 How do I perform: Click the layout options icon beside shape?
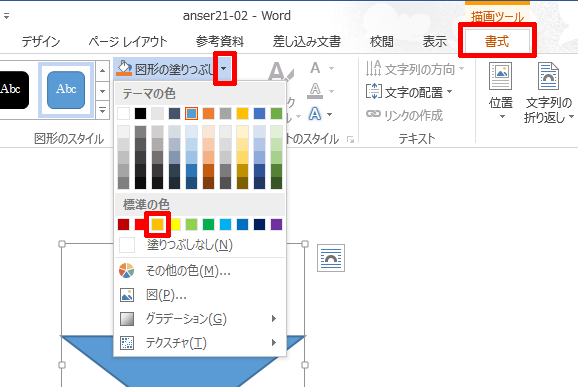coord(331,258)
